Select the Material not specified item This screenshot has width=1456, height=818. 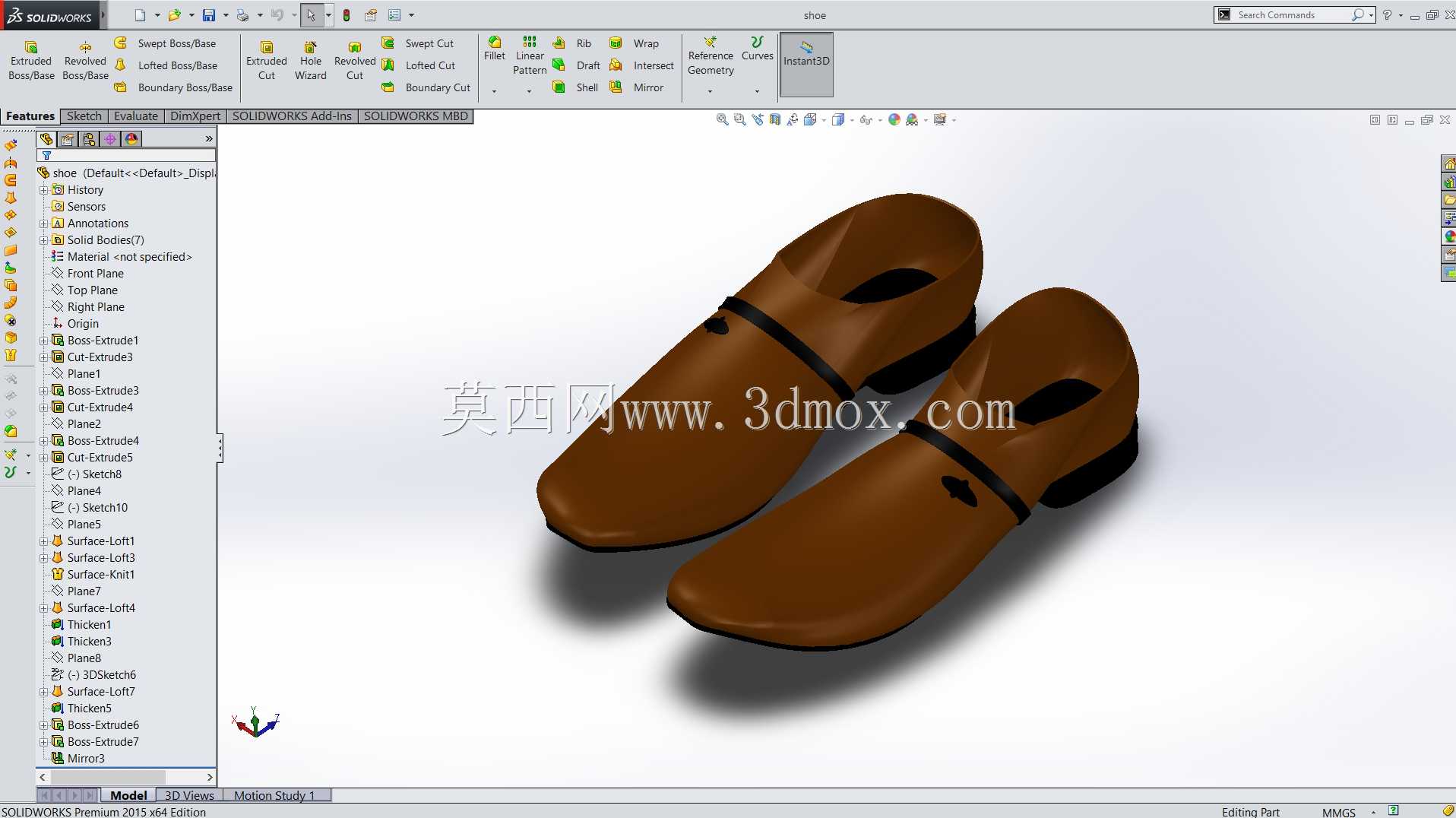(x=122, y=257)
